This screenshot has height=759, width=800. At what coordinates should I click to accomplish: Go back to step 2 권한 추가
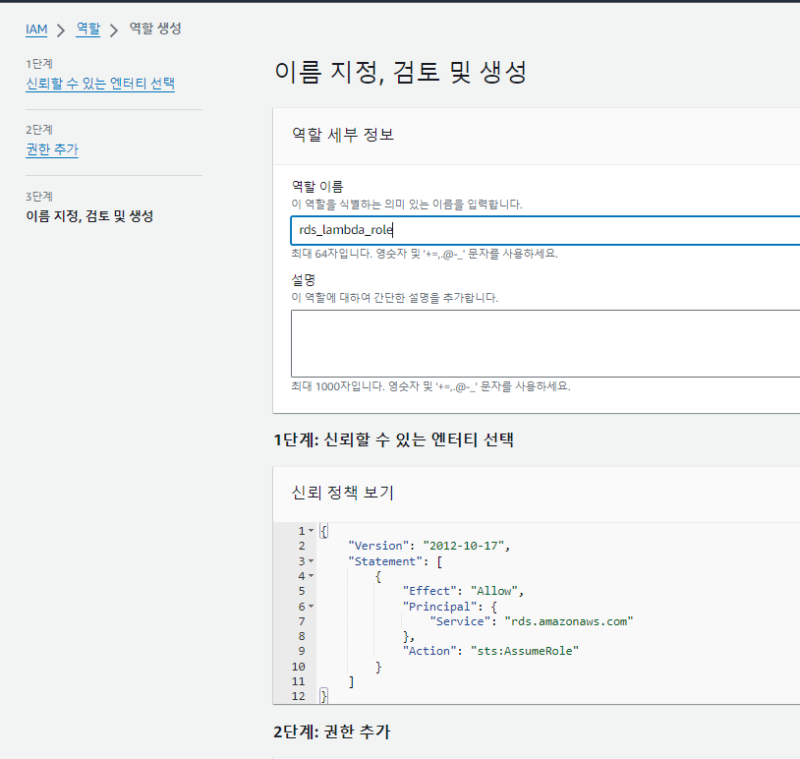tap(52, 150)
